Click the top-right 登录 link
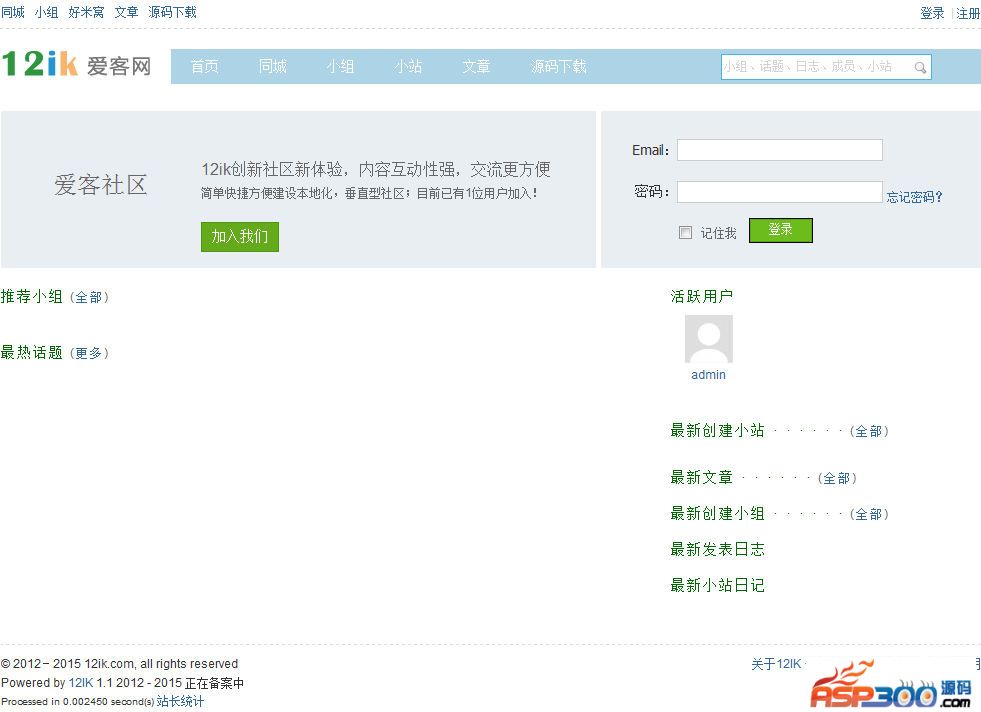Viewport: 981px width, 712px height. click(x=932, y=13)
